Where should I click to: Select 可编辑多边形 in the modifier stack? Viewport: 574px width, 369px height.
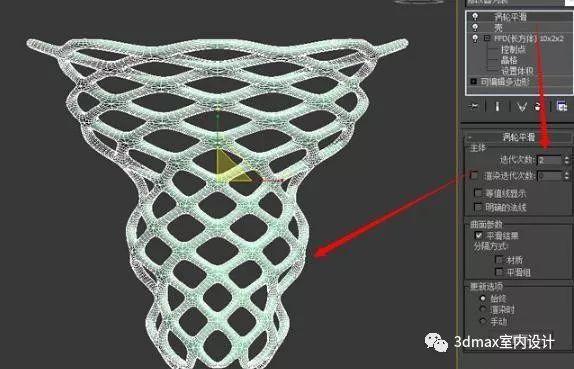point(504,82)
